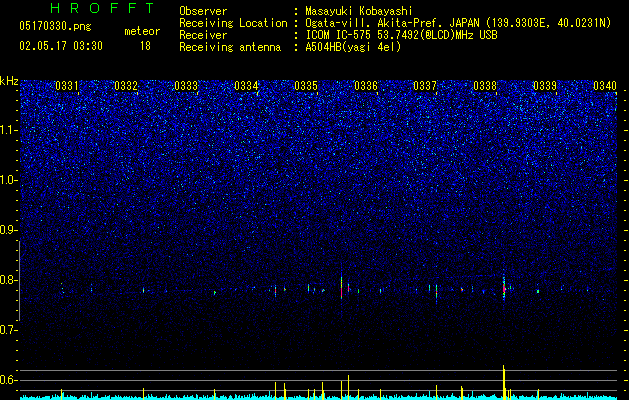Click the 1.1 kHz axis label

[8, 130]
